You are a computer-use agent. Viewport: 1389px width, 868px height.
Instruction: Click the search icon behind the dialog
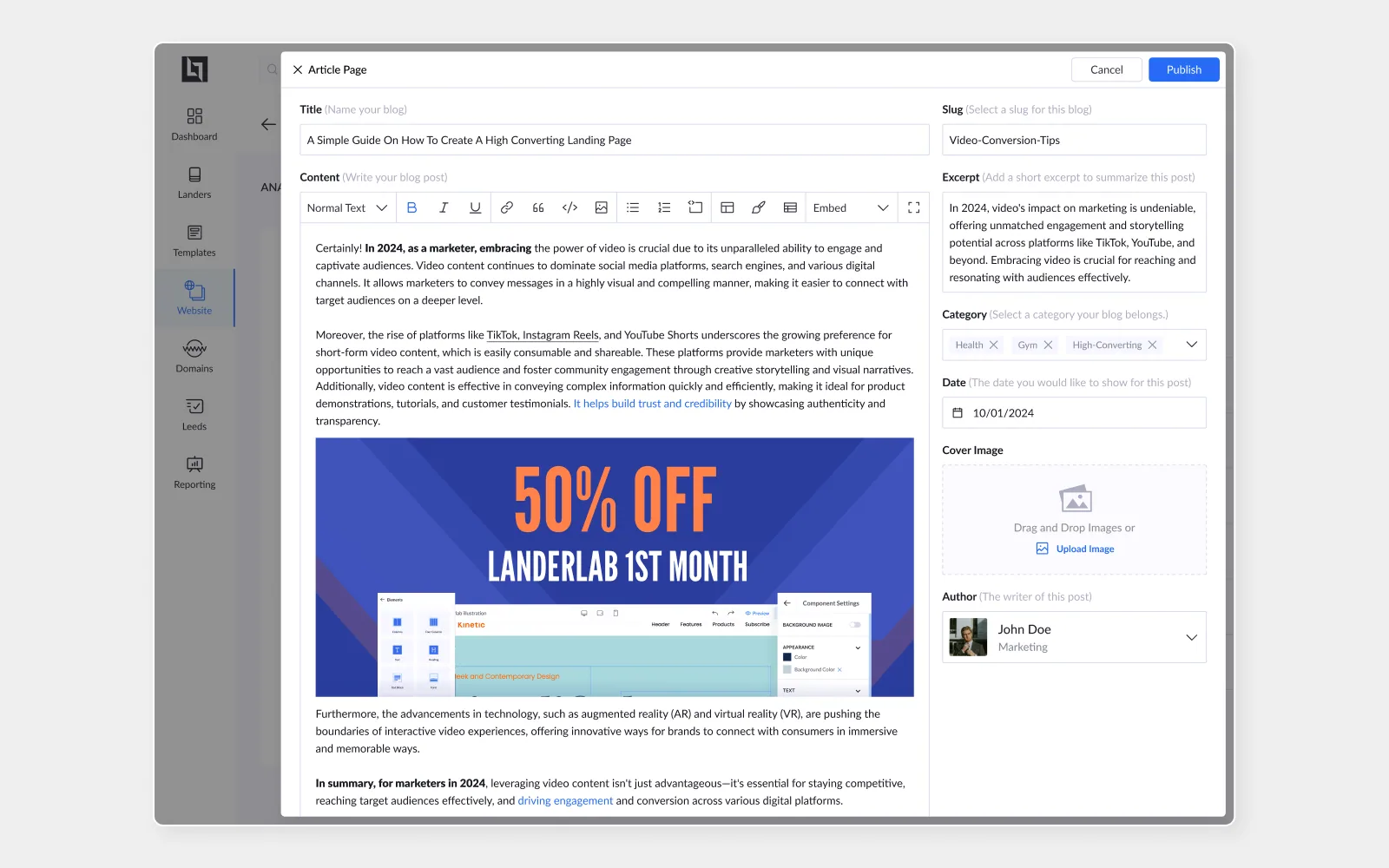tap(272, 69)
